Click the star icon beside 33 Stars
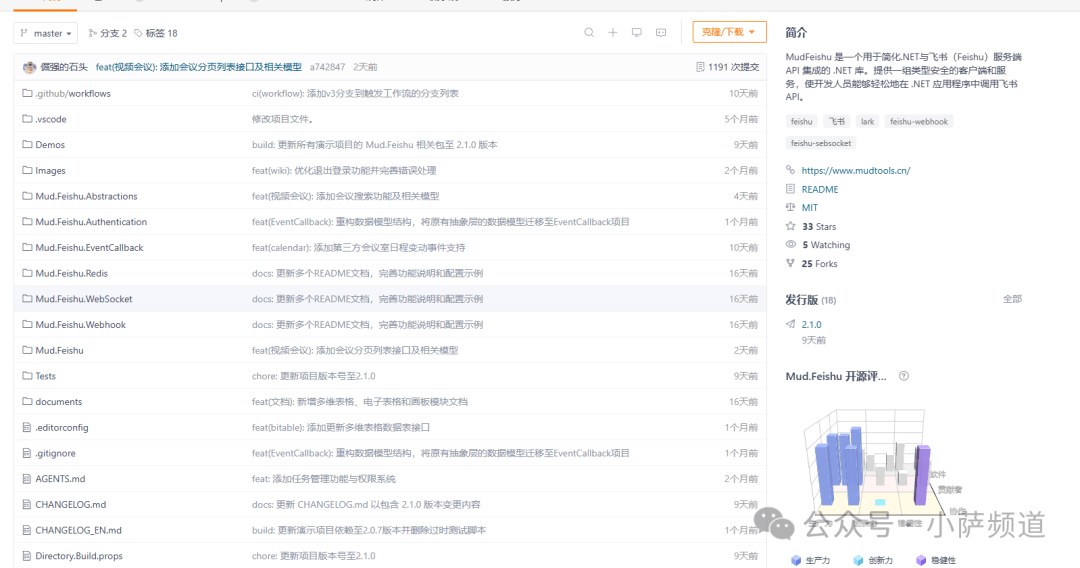Image resolution: width=1080 pixels, height=568 pixels. [x=790, y=226]
